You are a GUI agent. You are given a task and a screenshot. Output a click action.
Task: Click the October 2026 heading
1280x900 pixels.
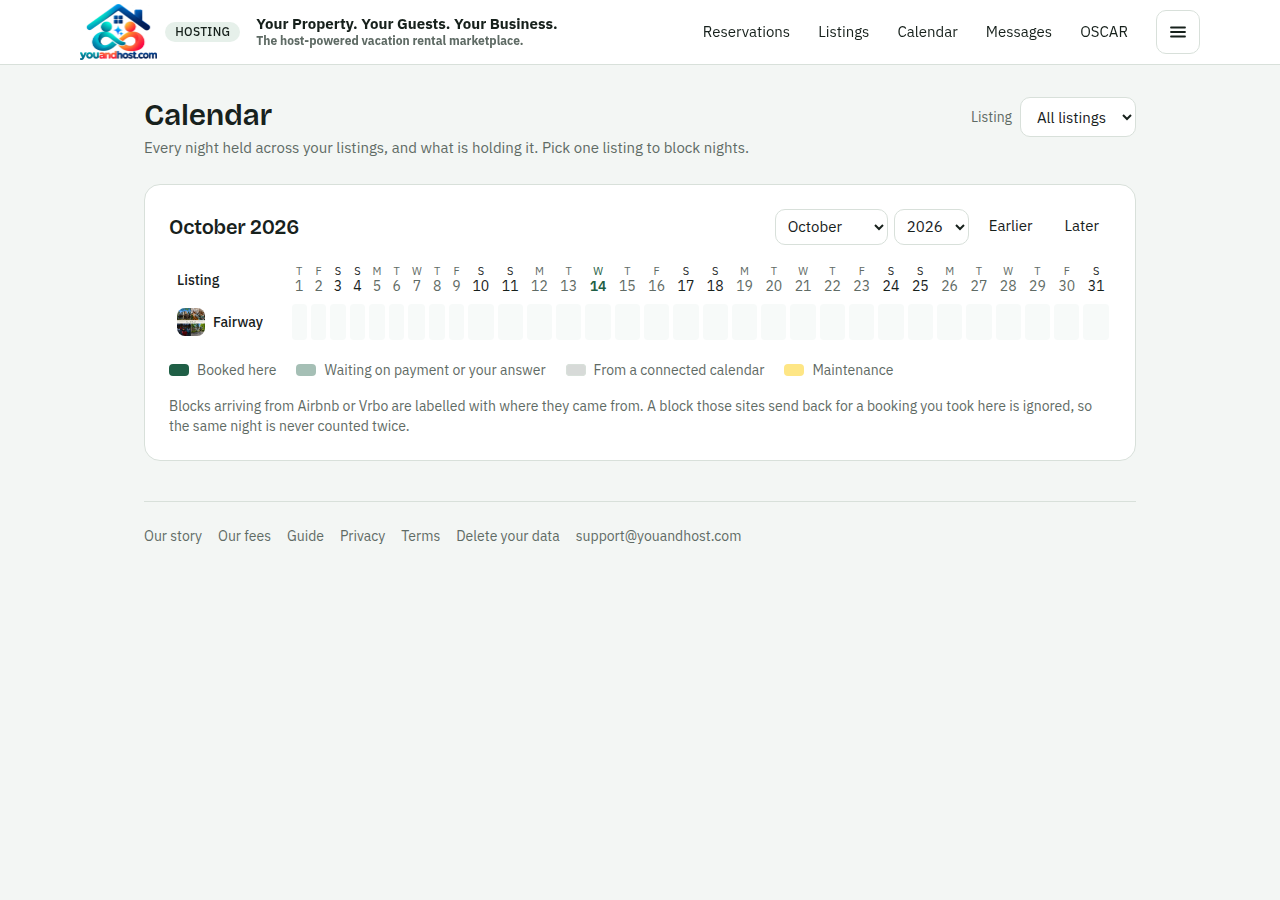pyautogui.click(x=234, y=227)
